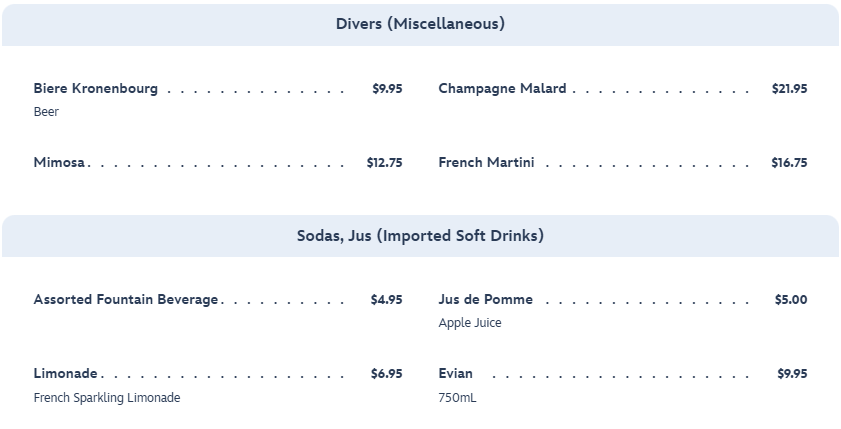Click the Apple Juice description text
This screenshot has height=429, width=841.
pyautogui.click(x=470, y=323)
